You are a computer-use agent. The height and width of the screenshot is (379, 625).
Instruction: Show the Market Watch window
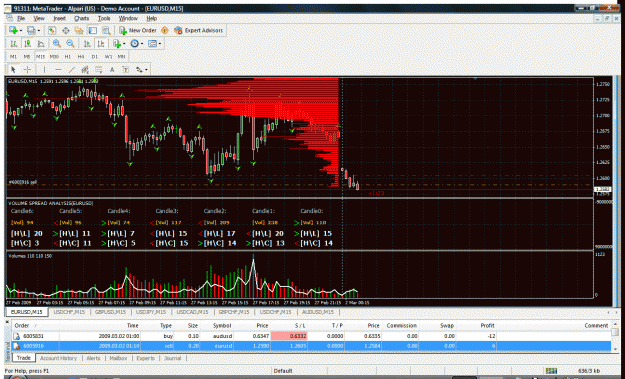[x=52, y=30]
